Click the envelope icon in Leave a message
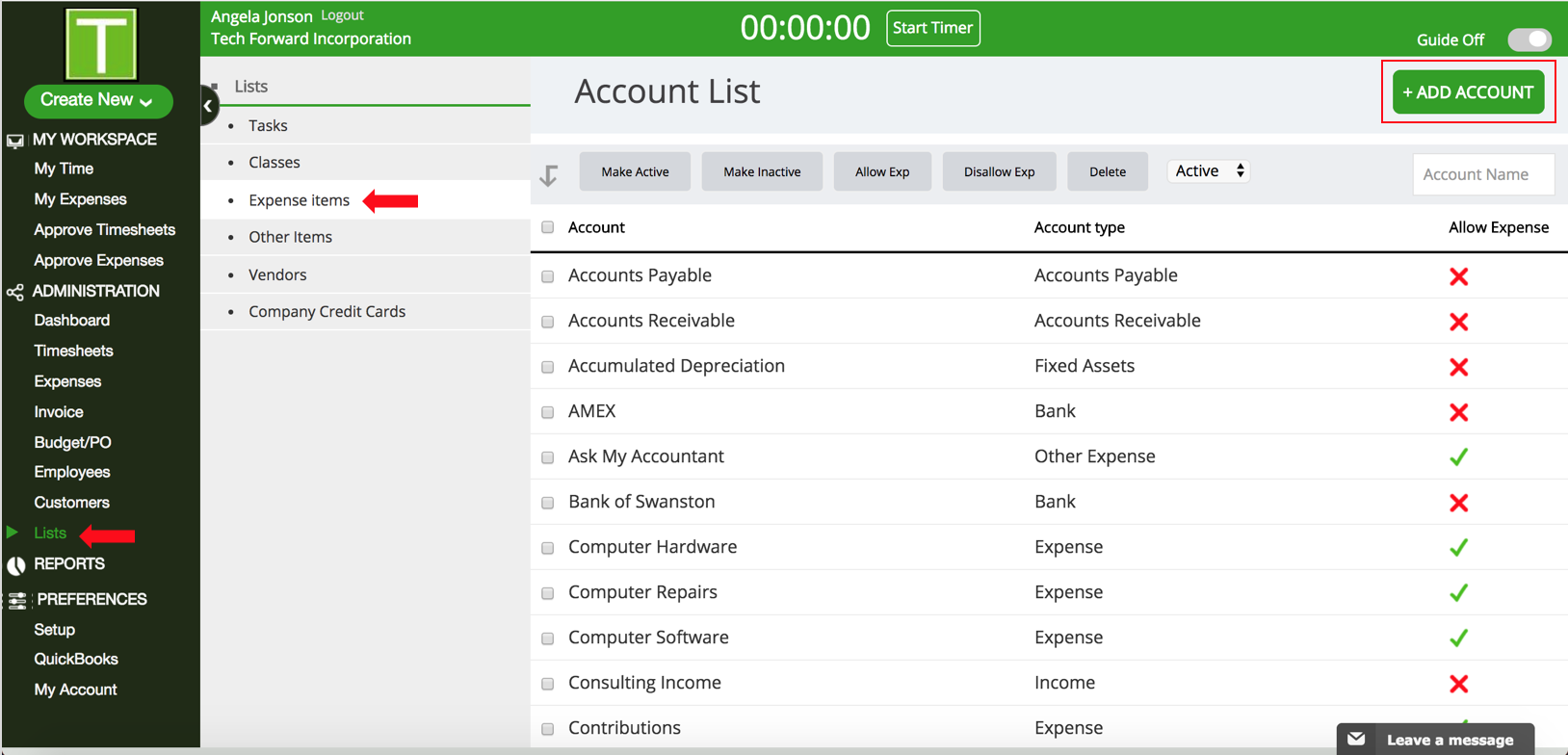Viewport: 1568px width, 755px height. [x=1356, y=740]
